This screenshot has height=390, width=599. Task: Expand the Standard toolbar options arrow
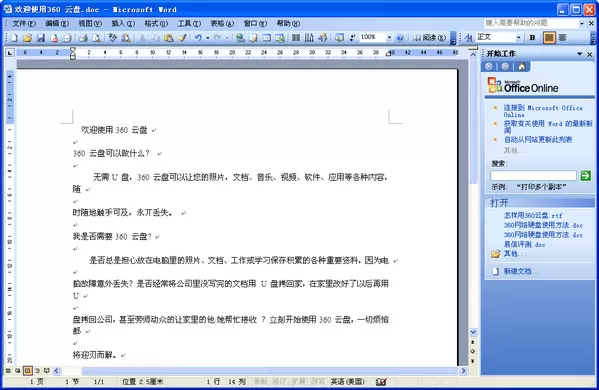pyautogui.click(x=453, y=38)
